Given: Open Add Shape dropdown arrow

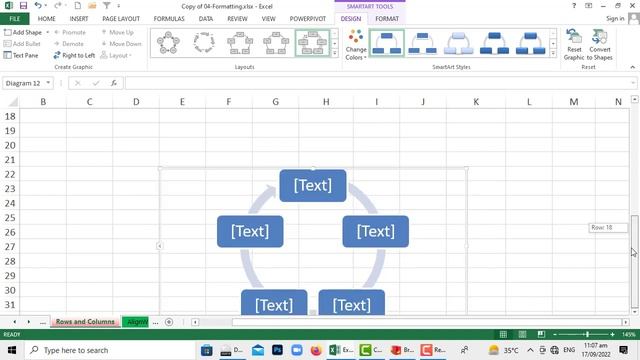Looking at the screenshot, I should (x=47, y=32).
